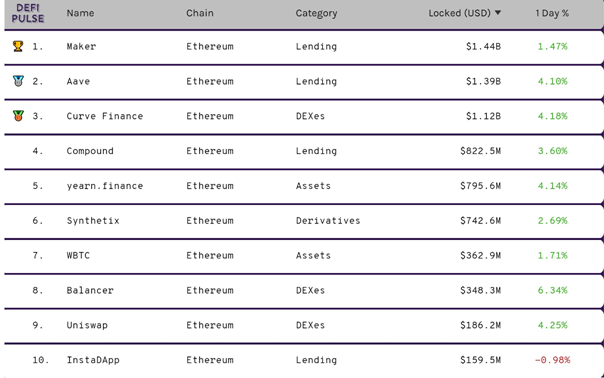Click the silver medal icon beside Aave

click(18, 81)
